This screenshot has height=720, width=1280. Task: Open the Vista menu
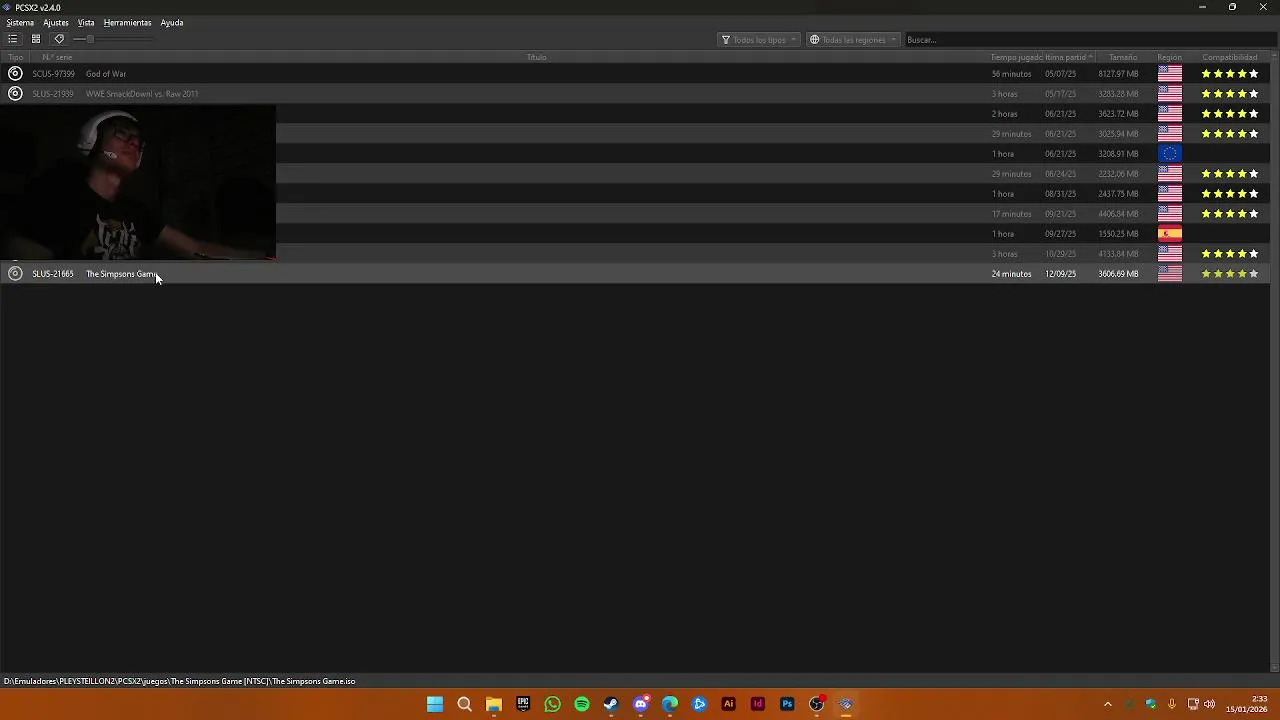(86, 22)
